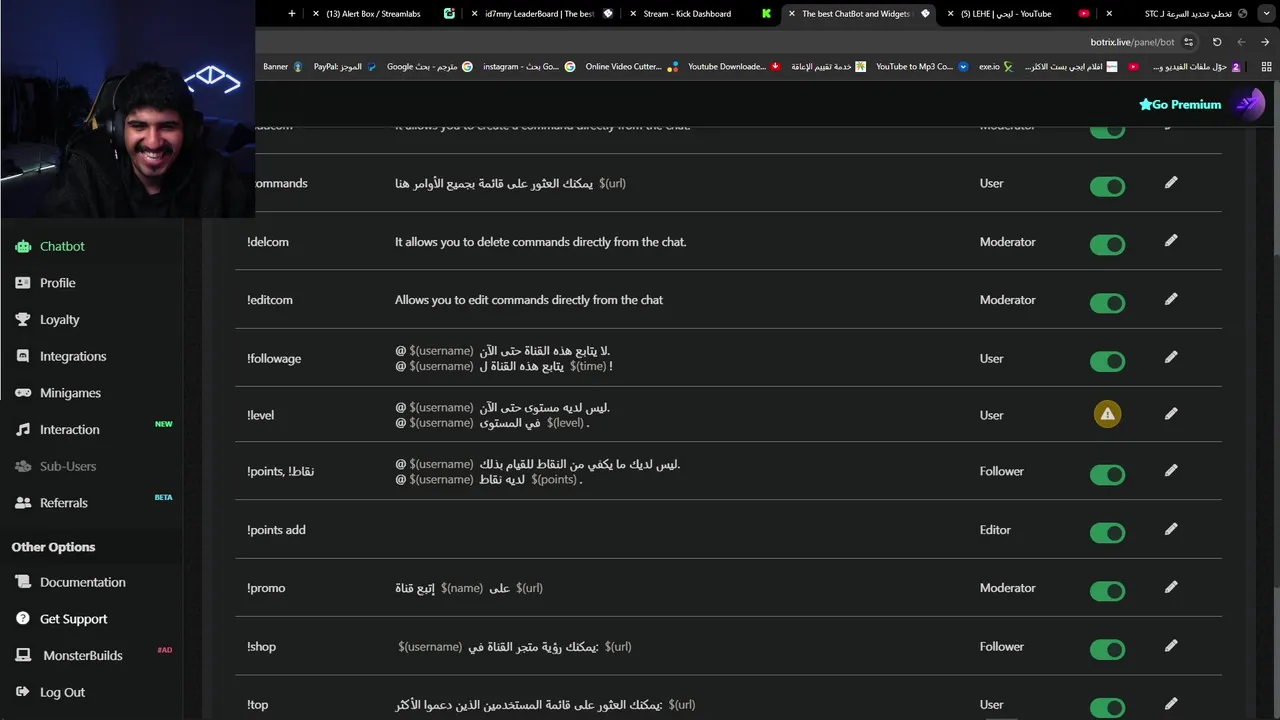Viewport: 1280px width, 720px height.
Task: Open the Integrations menu item
Action: point(72,356)
